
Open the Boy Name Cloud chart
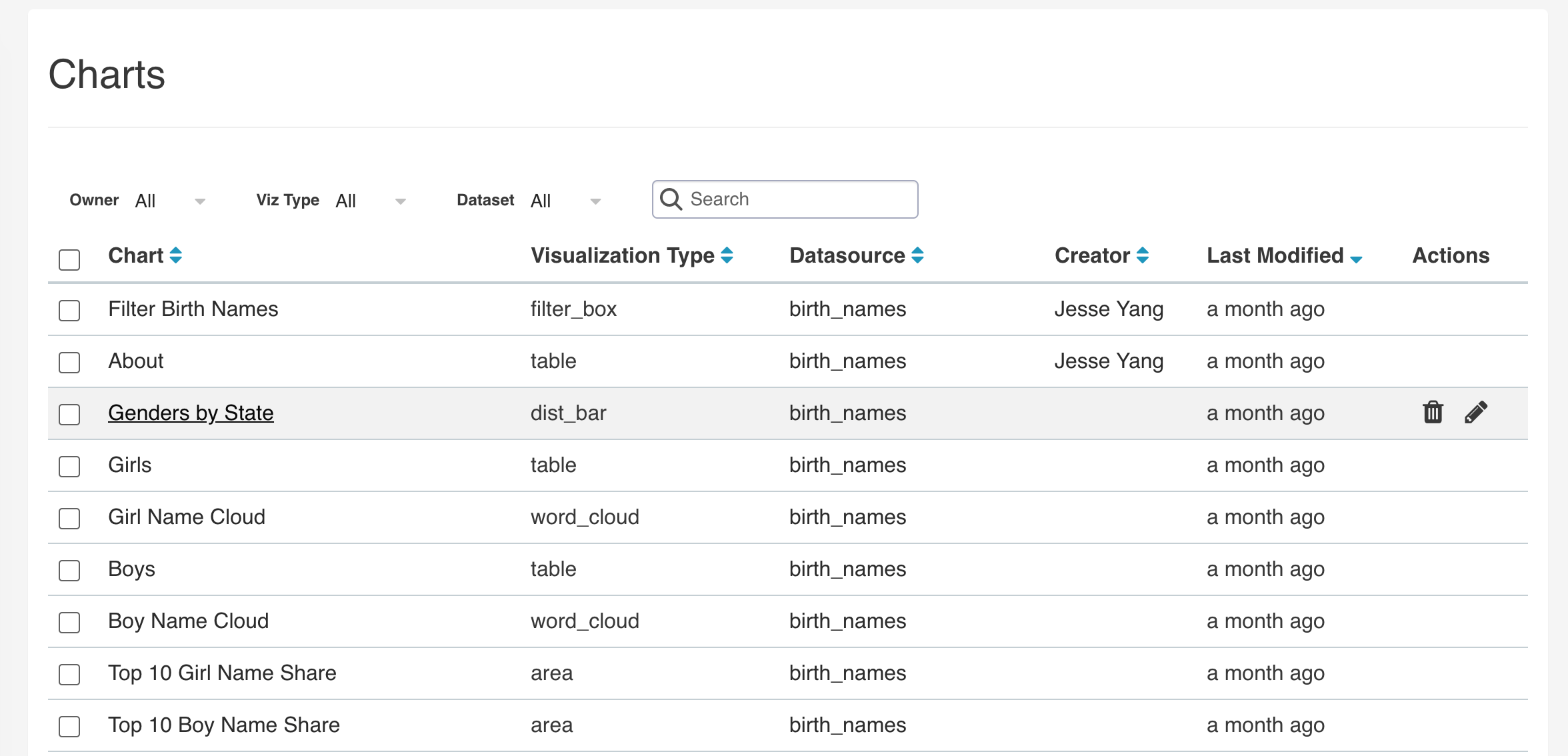[x=189, y=621]
